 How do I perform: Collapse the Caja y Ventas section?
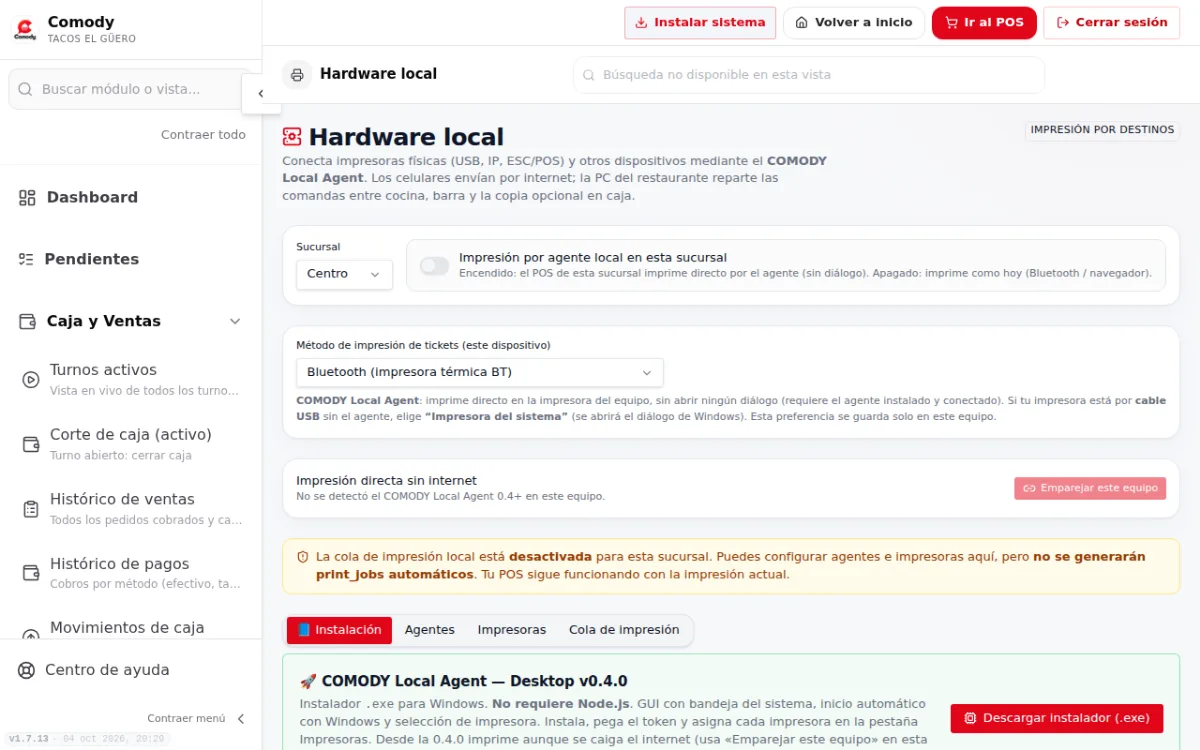point(235,321)
